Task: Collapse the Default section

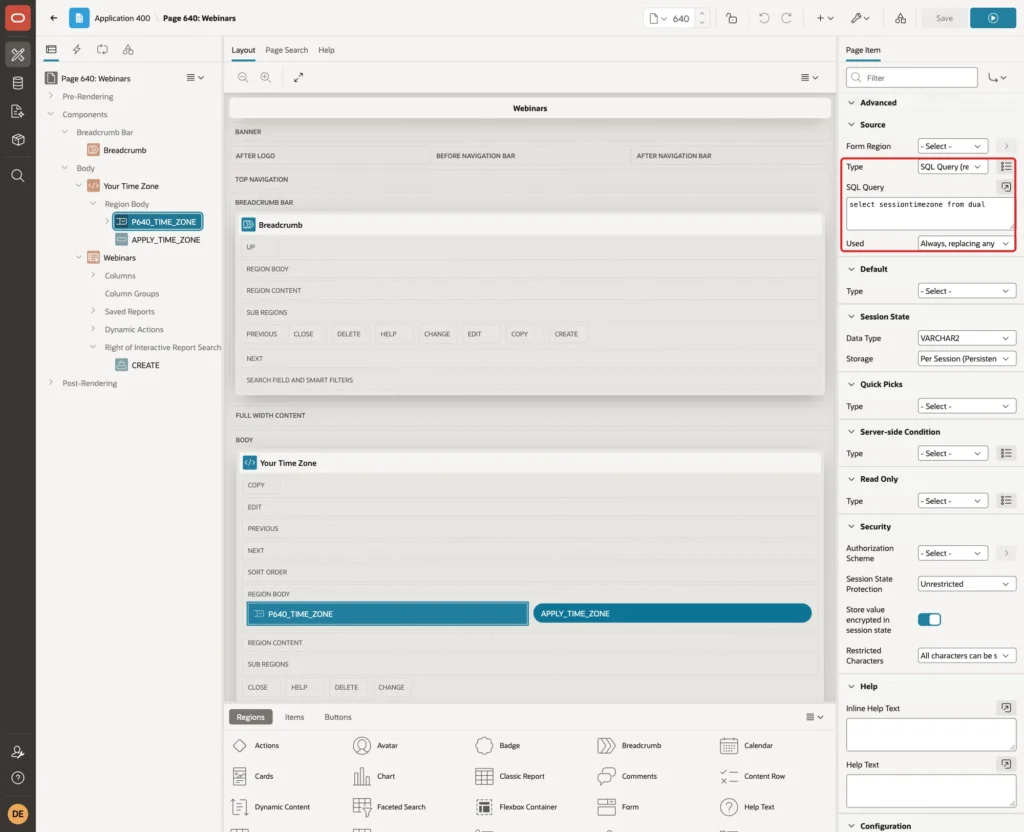Action: 851,269
